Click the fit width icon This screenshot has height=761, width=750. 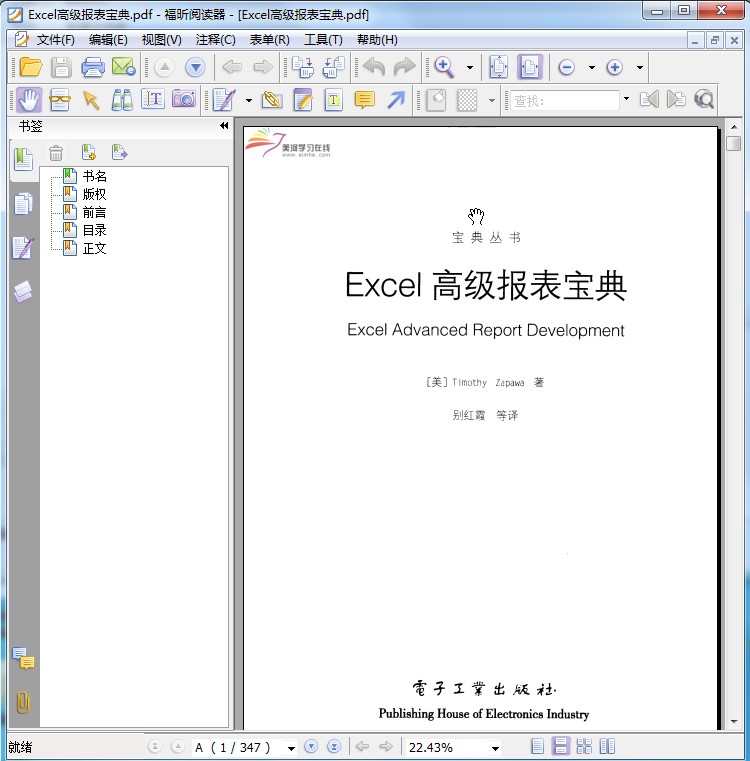pos(530,67)
